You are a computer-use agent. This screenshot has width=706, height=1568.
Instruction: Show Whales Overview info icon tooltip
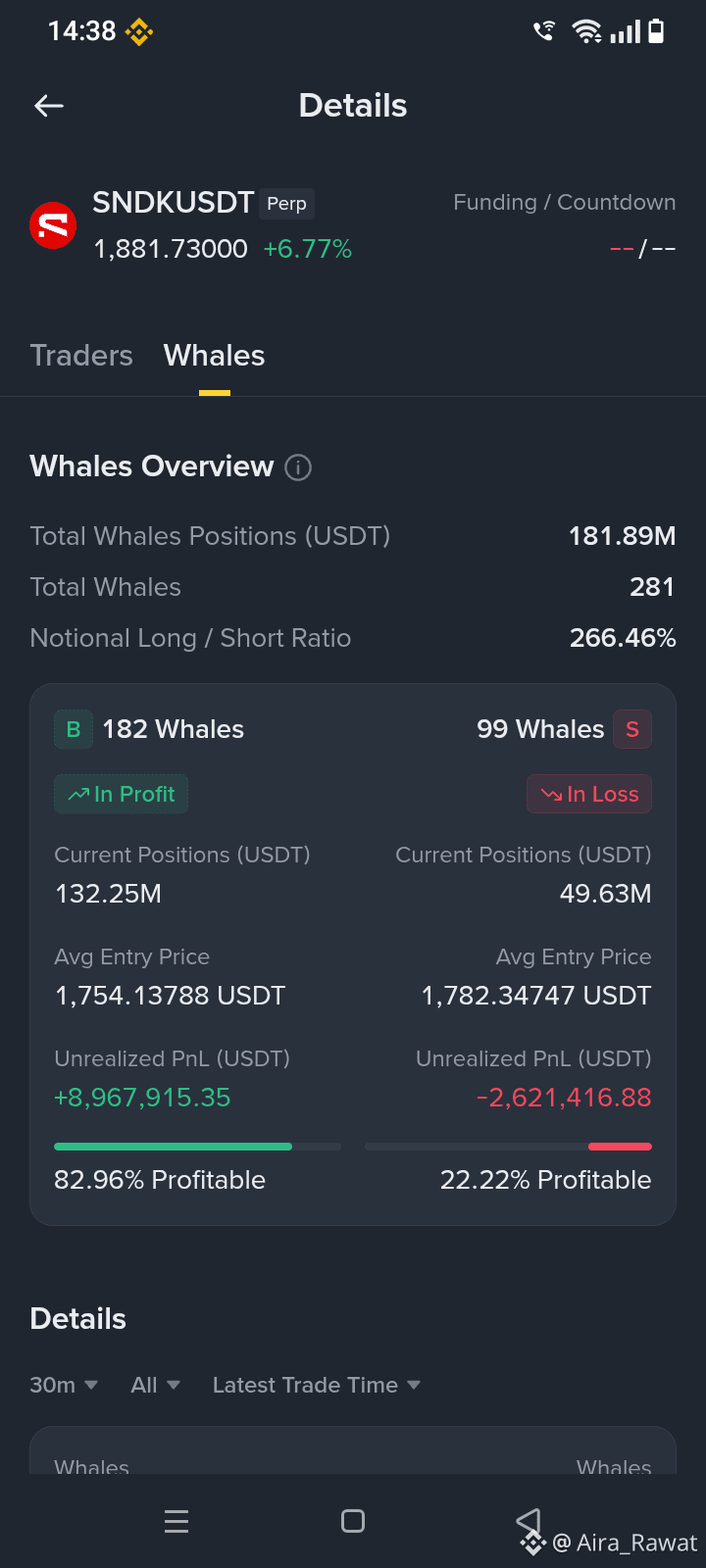click(298, 467)
